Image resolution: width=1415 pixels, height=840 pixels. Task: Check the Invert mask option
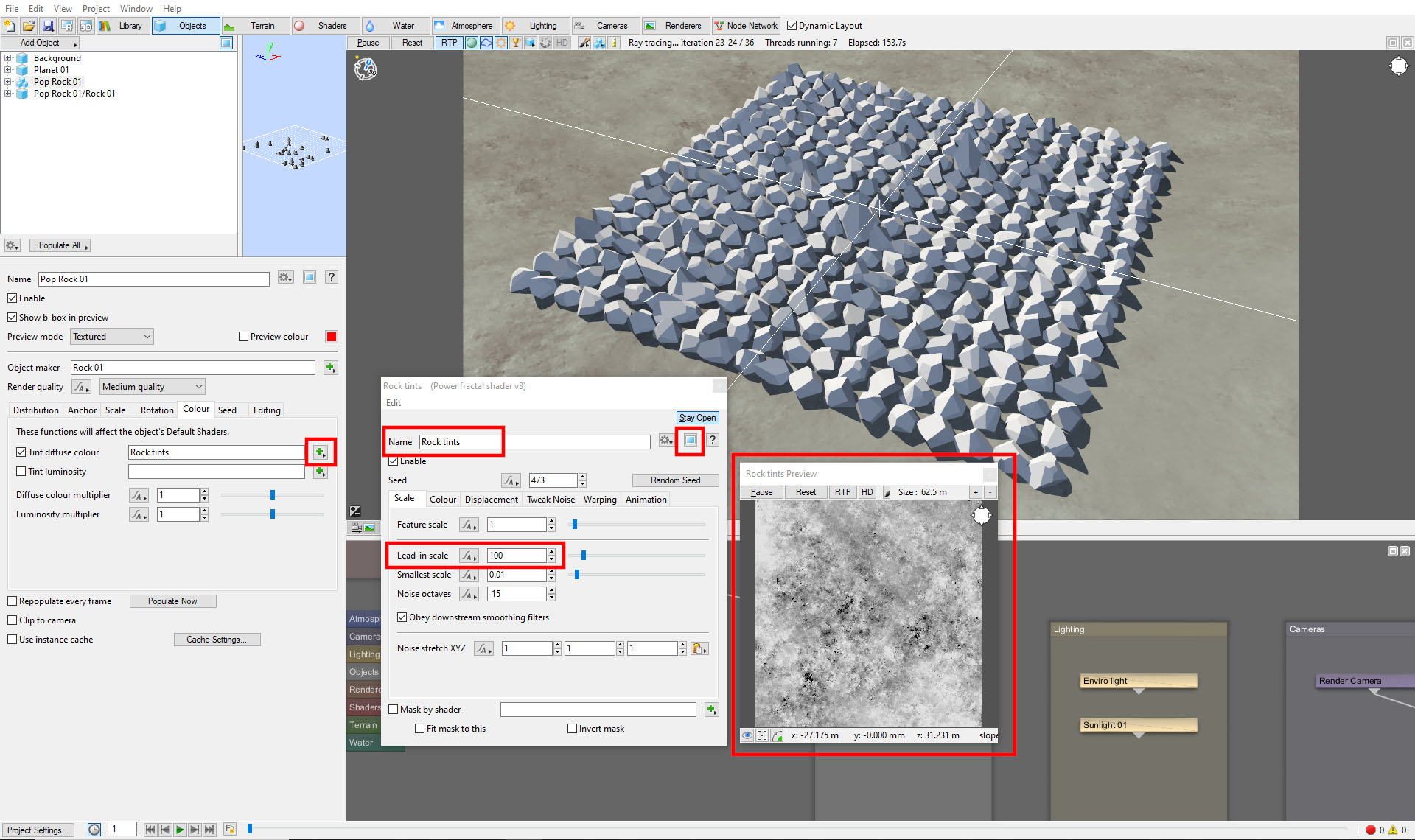573,729
